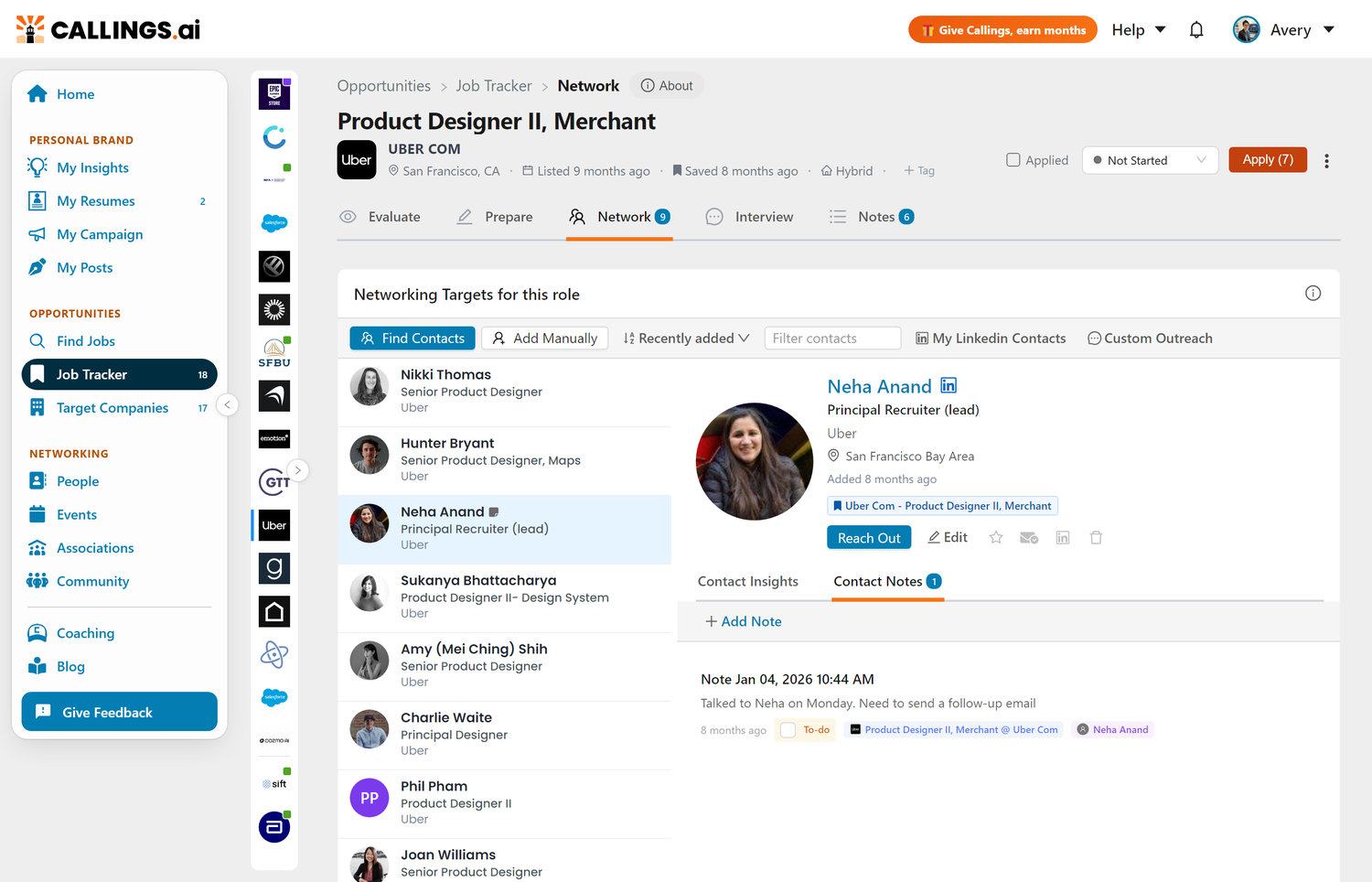
Task: Star the Neha Anand contact
Action: (996, 538)
